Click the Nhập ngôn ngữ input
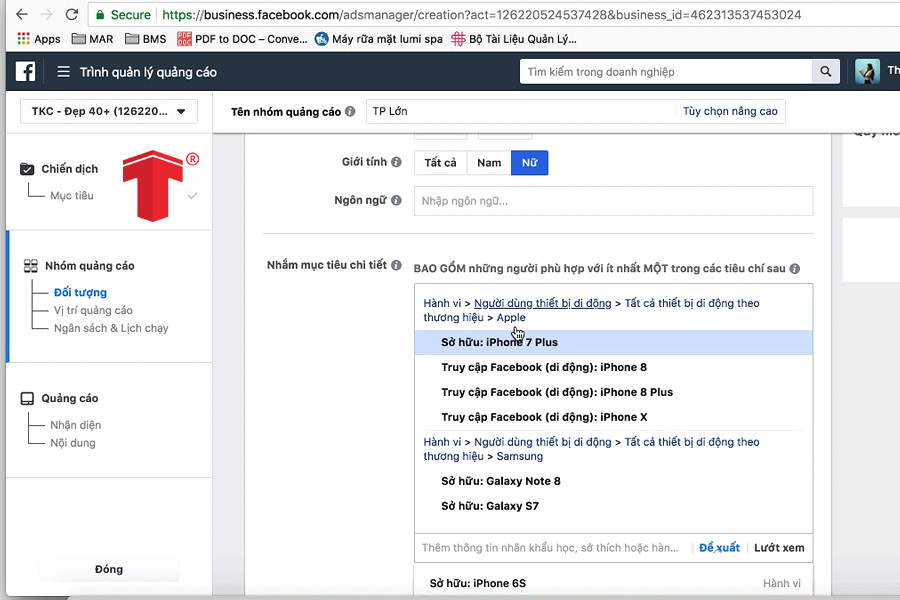This screenshot has width=900, height=600. (613, 201)
